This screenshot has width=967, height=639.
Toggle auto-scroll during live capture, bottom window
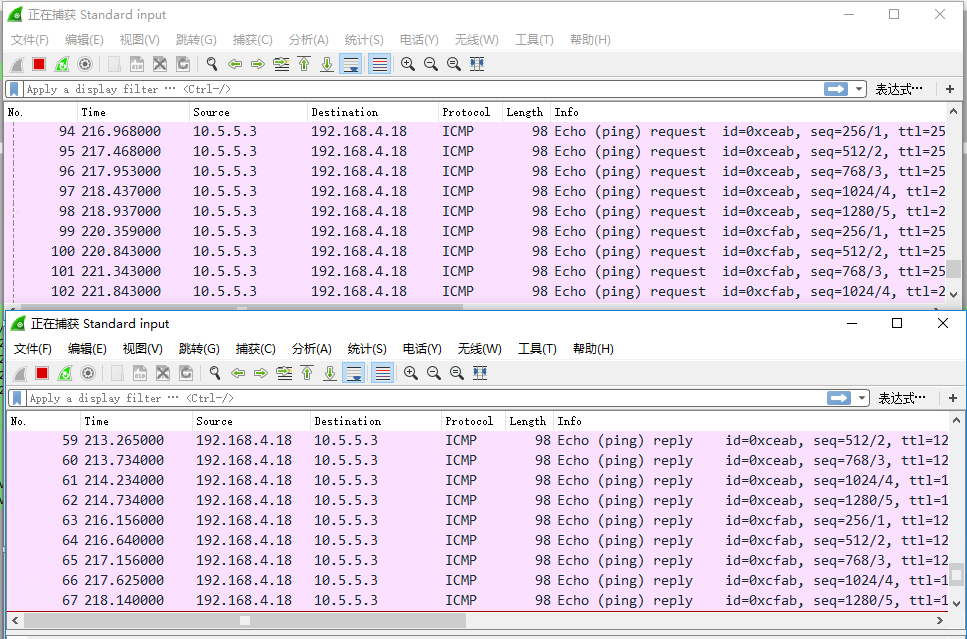pos(354,373)
